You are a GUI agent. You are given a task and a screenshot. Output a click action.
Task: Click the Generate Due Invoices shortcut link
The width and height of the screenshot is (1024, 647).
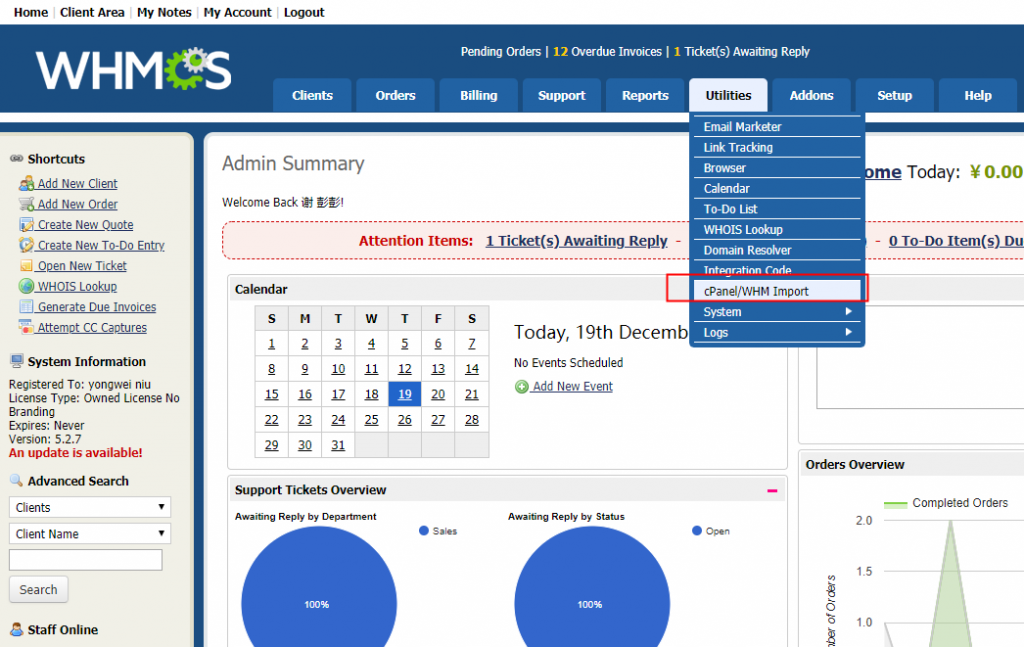click(x=97, y=307)
